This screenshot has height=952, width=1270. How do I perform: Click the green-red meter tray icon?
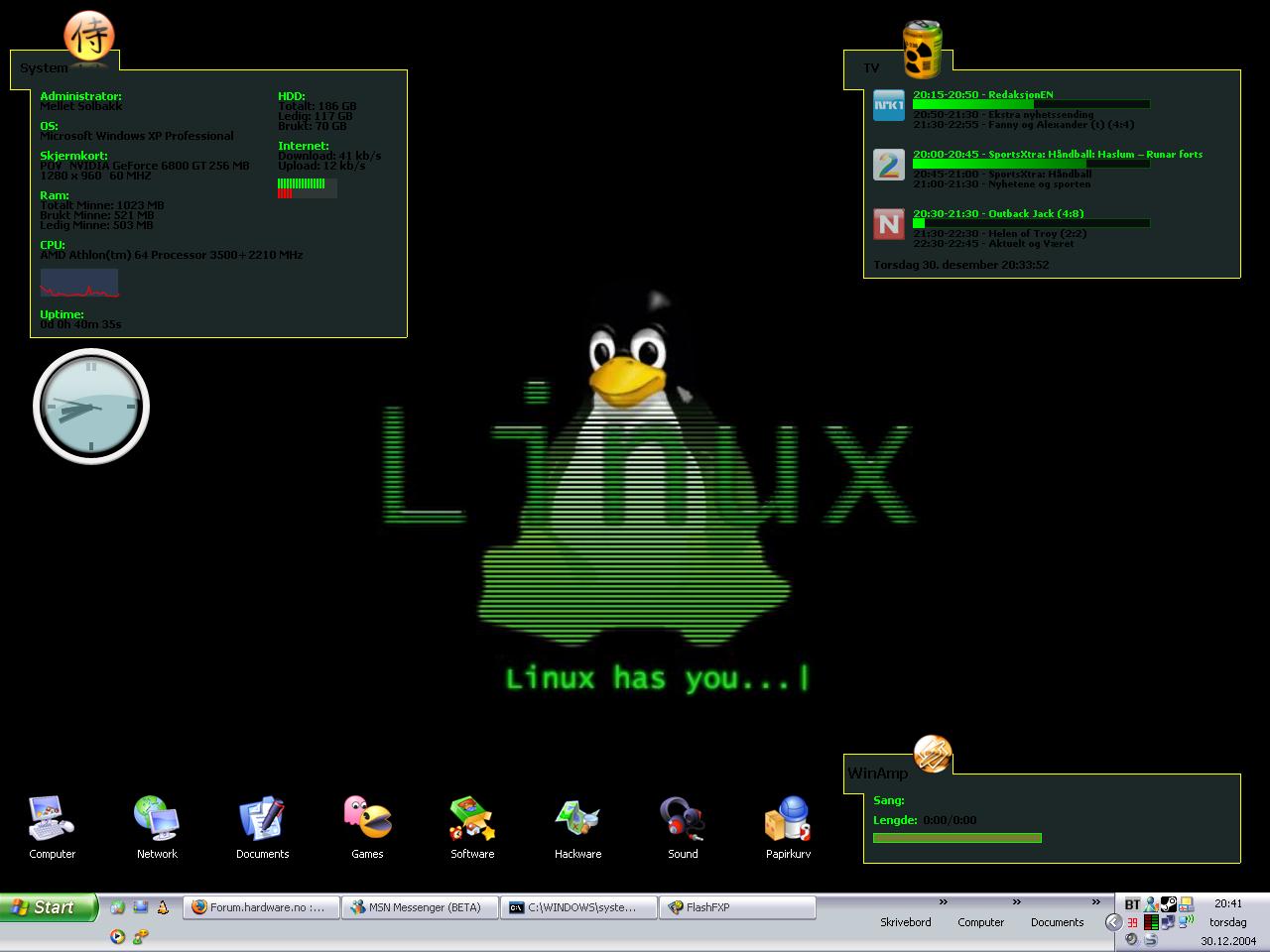coord(1151,922)
